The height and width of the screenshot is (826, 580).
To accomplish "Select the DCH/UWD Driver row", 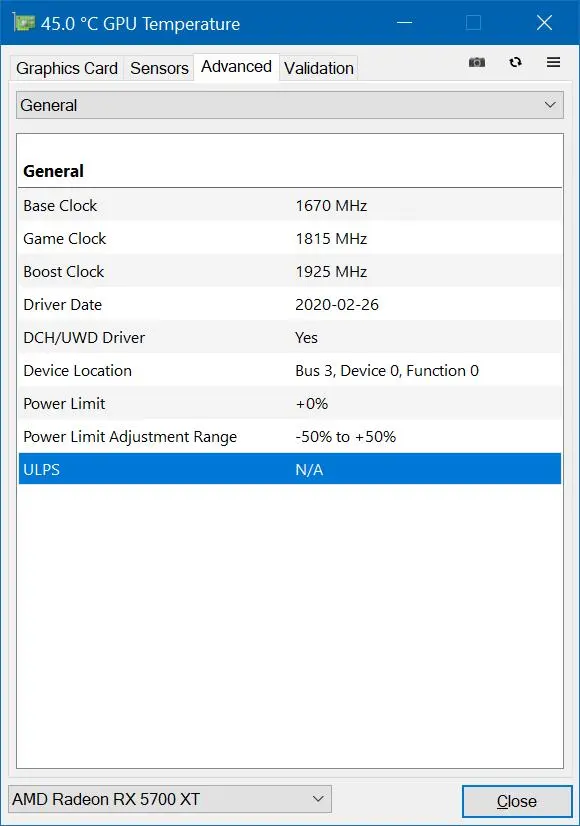I will pos(290,337).
